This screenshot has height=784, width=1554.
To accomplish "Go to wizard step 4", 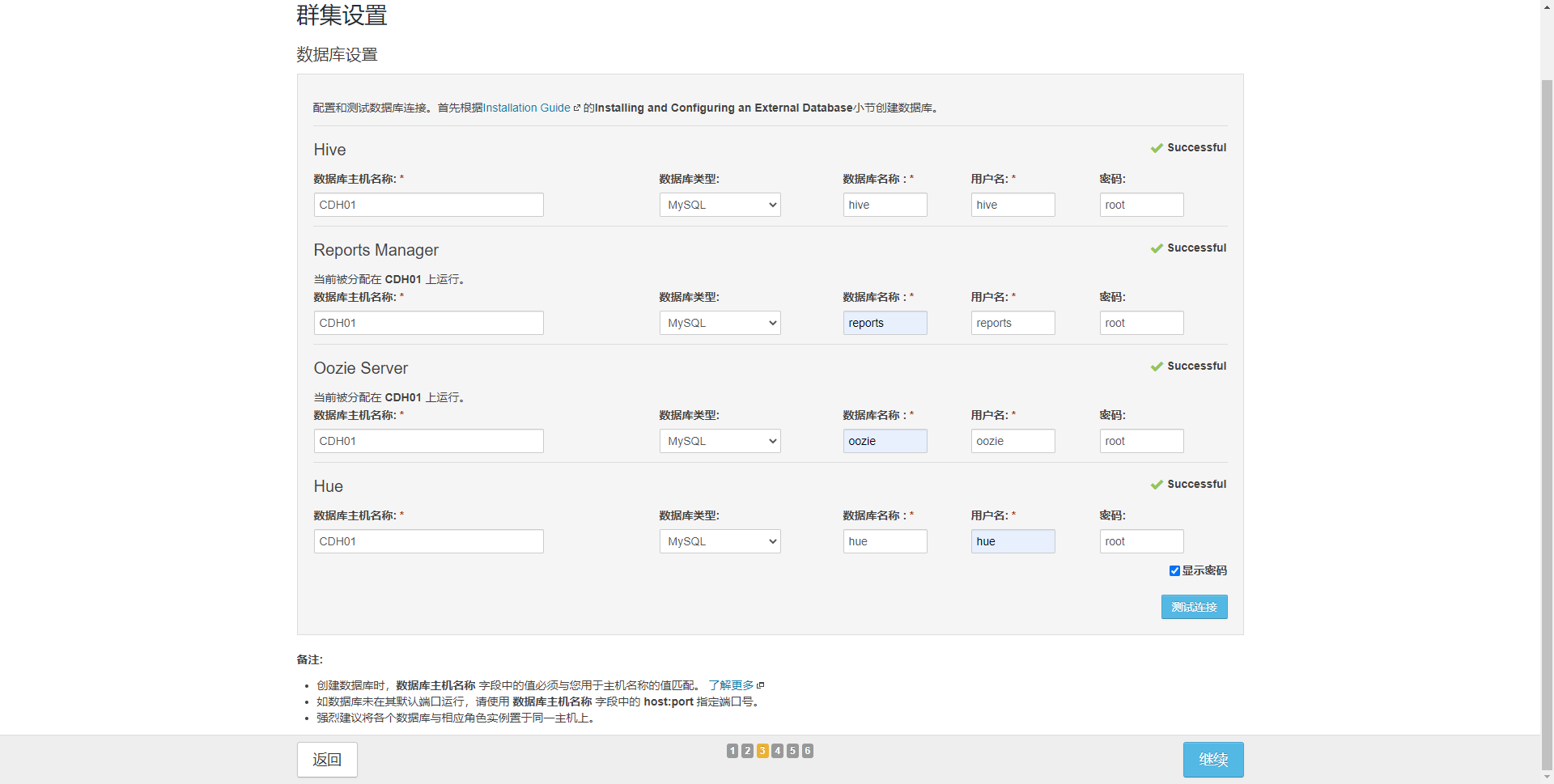I will point(777,751).
